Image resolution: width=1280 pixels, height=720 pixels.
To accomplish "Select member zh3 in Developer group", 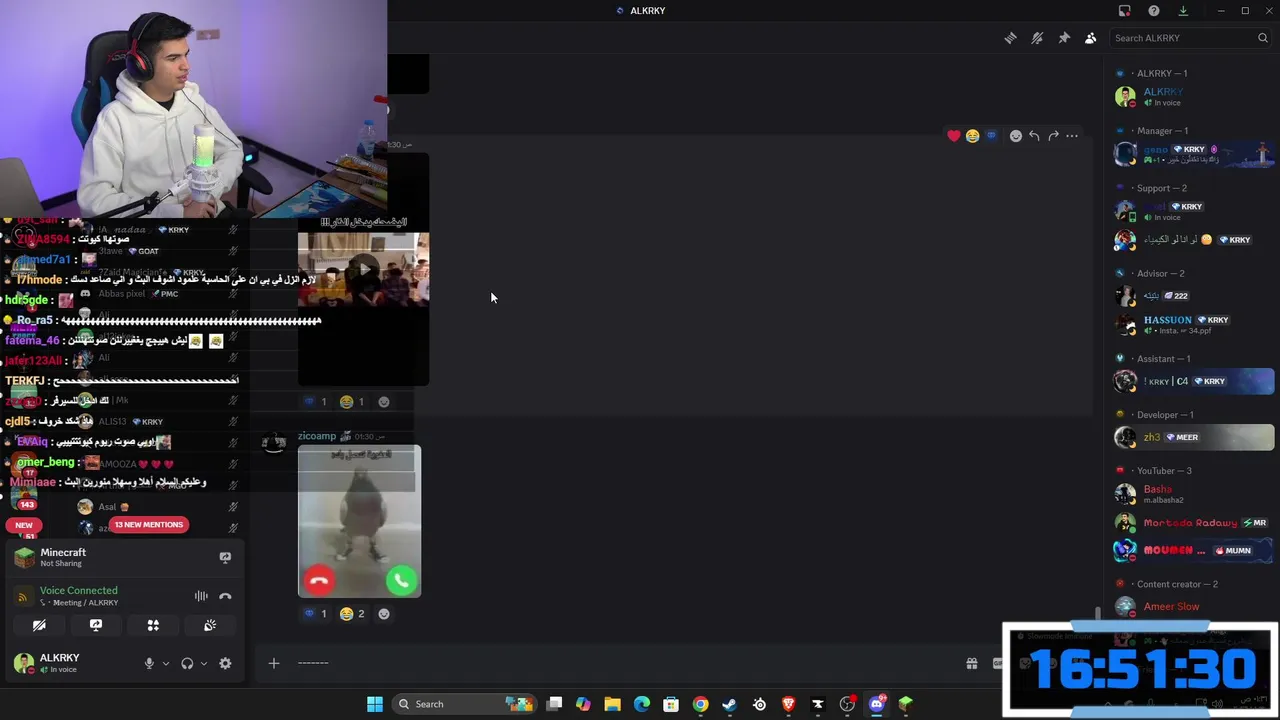I will (1192, 437).
